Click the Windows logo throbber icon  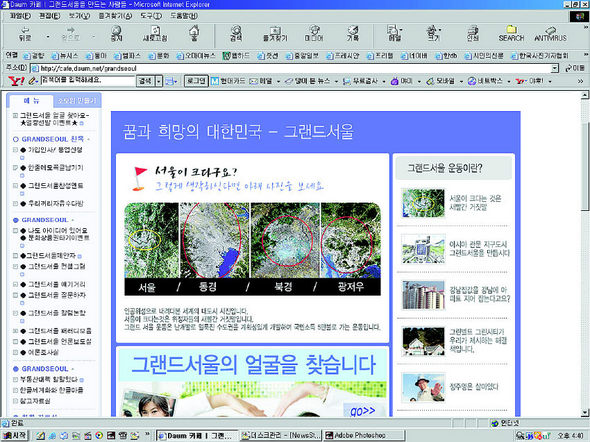click(x=578, y=16)
